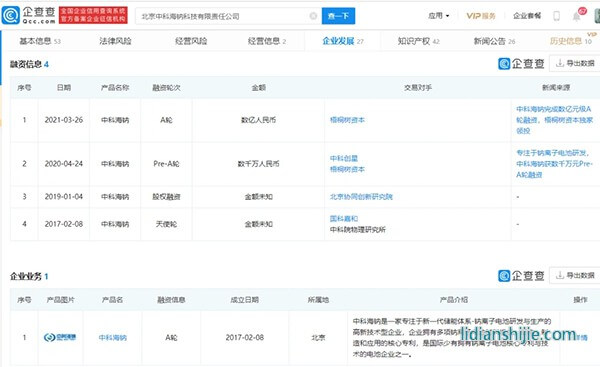The width and height of the screenshot is (600, 367).
Task: Click the 股权融资 round cell
Action: [x=166, y=197]
